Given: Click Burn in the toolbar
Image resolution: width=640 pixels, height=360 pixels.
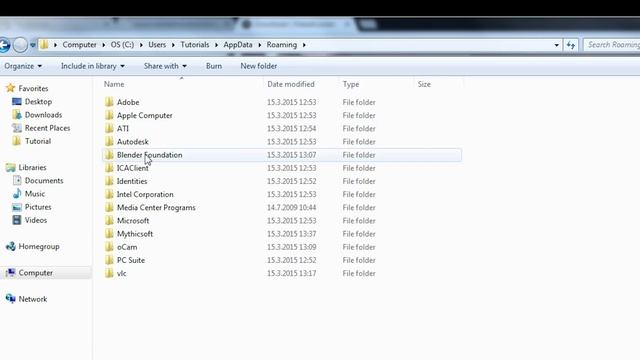Looking at the screenshot, I should tap(214, 66).
